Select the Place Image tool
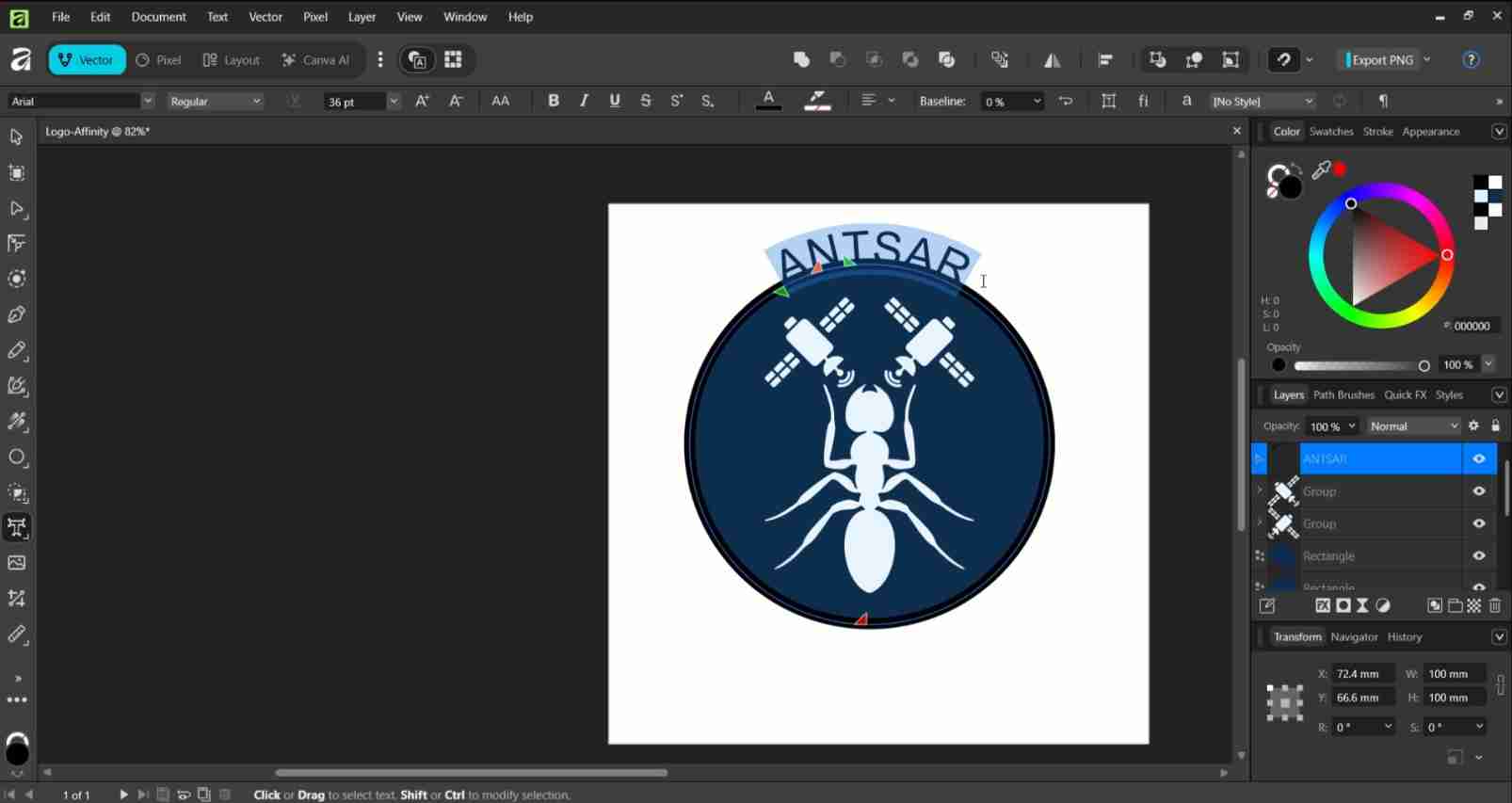Viewport: 1512px width, 803px height. pyautogui.click(x=16, y=563)
